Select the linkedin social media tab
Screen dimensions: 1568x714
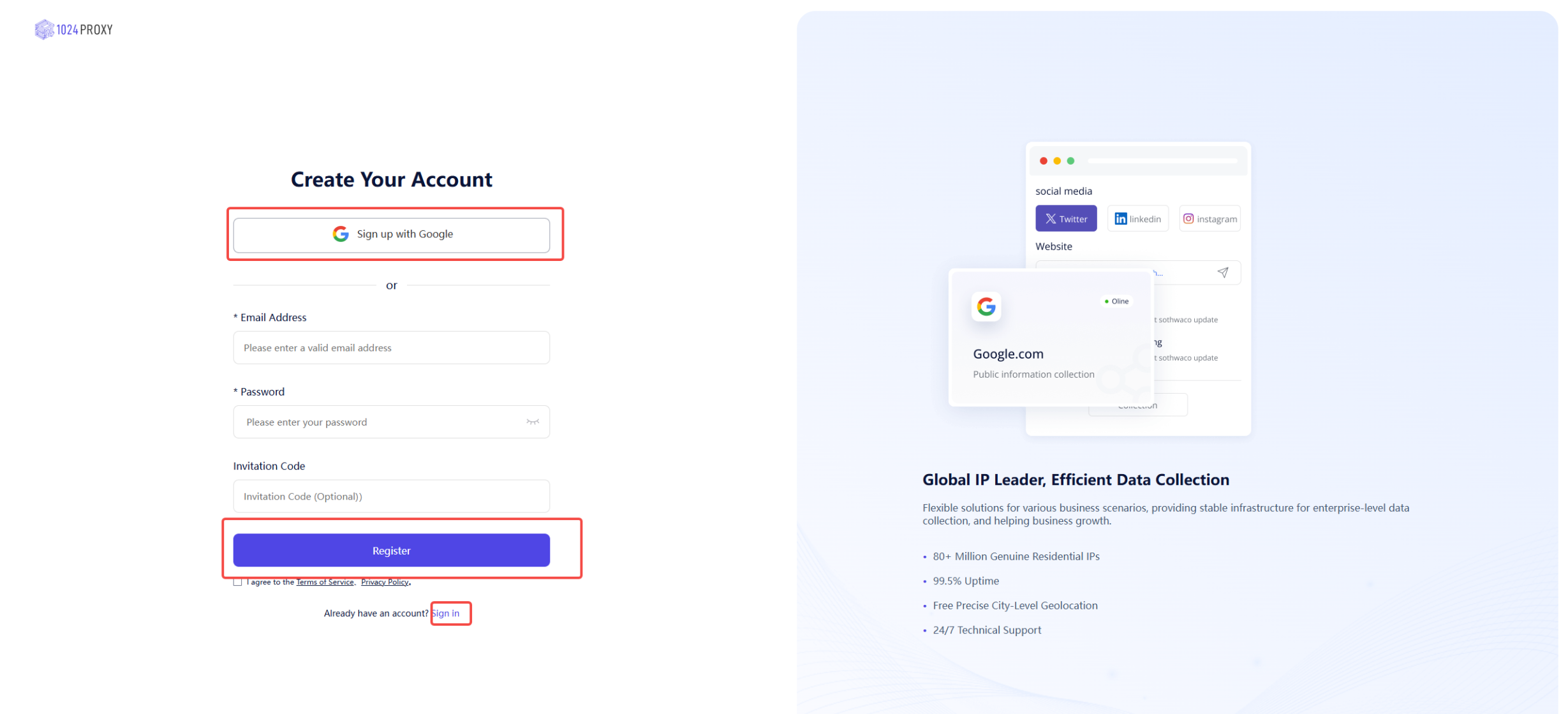(1137, 219)
